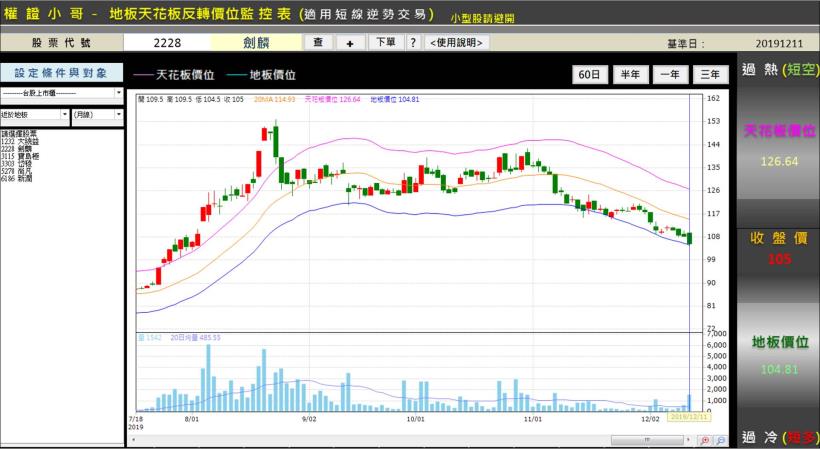
Task: Click the question mark help button
Action: pyautogui.click(x=413, y=43)
